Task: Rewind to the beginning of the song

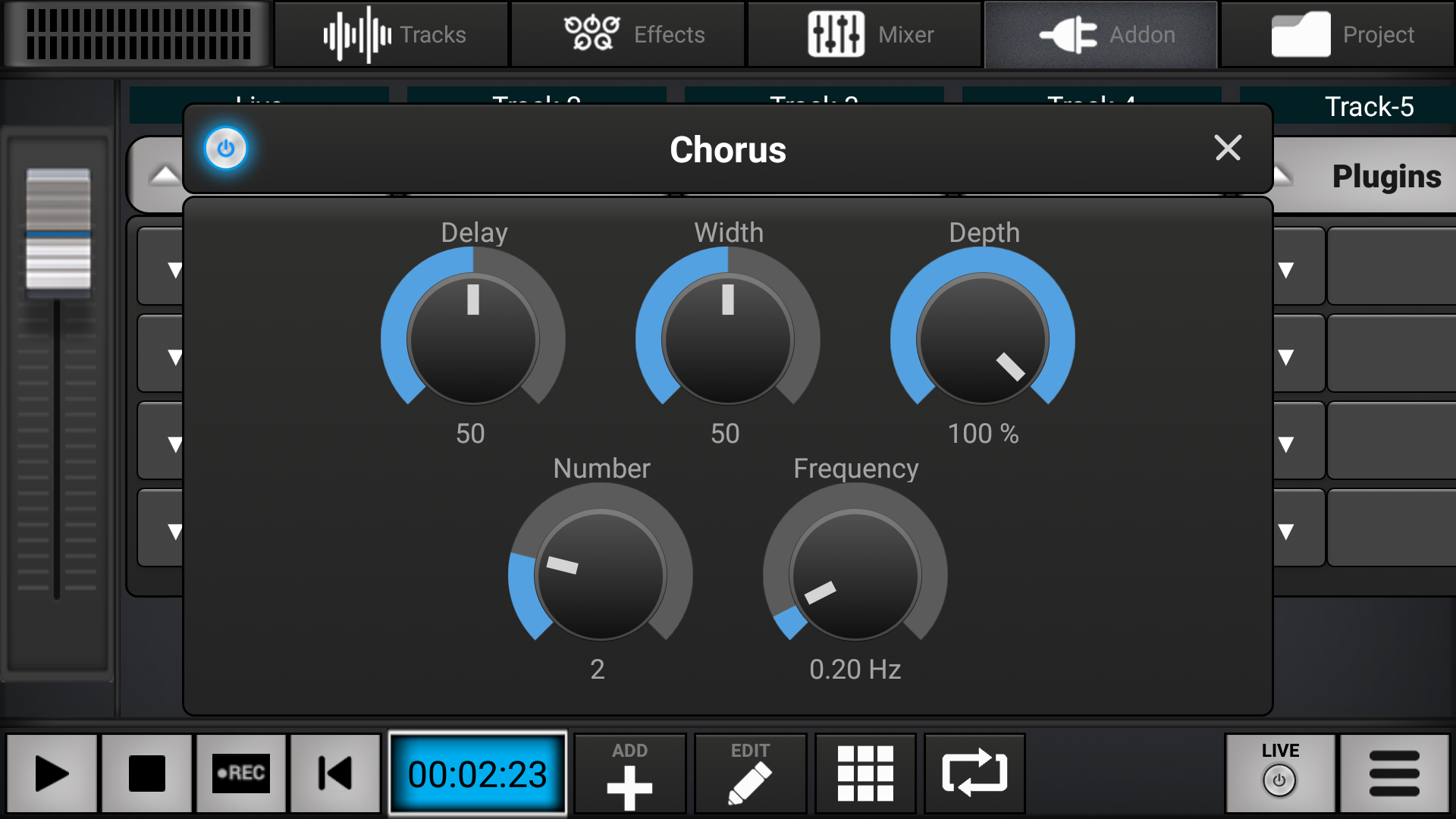Action: tap(335, 773)
